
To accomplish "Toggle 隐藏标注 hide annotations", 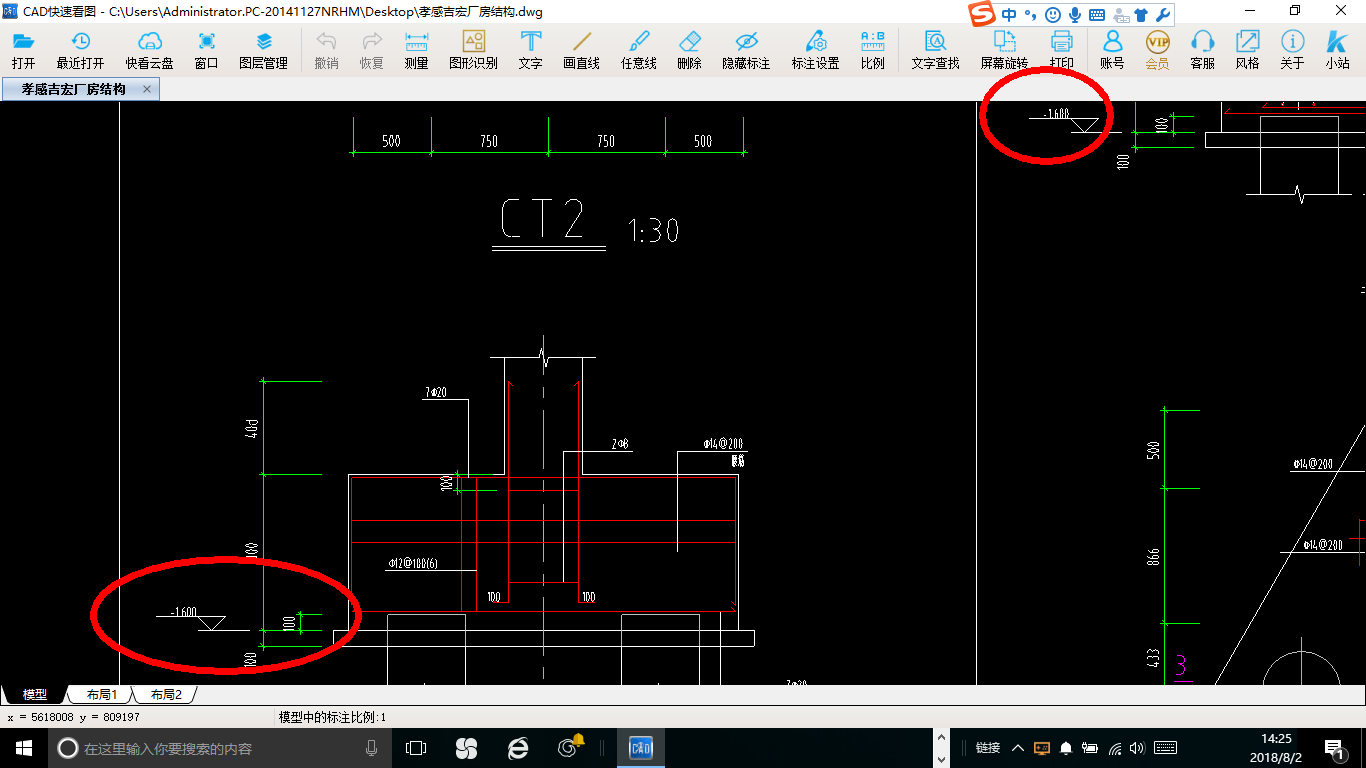I will click(x=746, y=50).
